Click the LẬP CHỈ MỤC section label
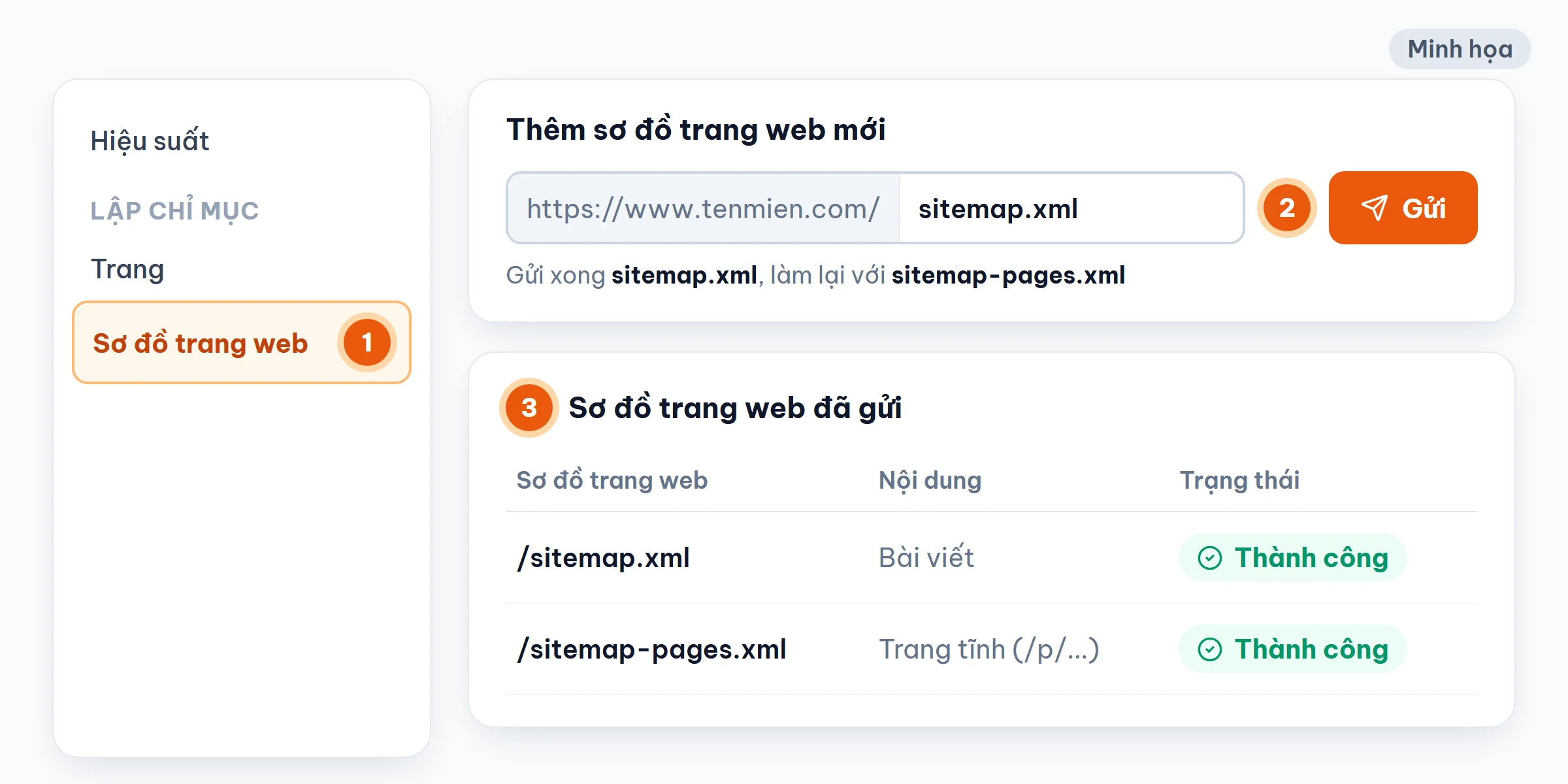 [174, 210]
